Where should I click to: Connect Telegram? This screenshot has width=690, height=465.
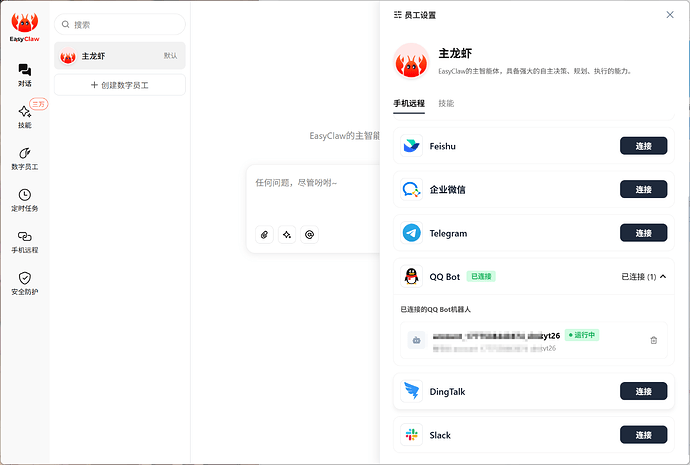click(x=643, y=233)
